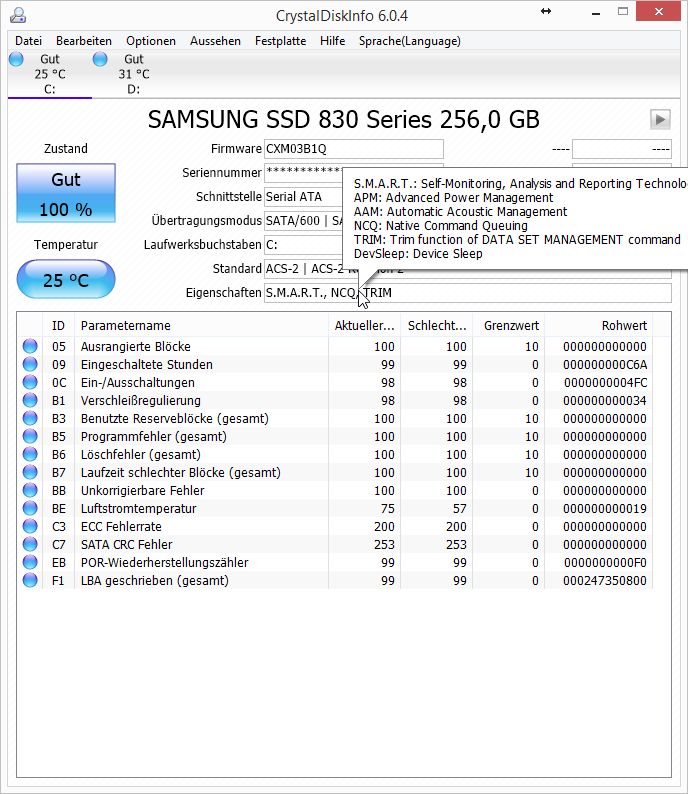
Task: Click the 25 °C temperature button
Action: pos(66,280)
